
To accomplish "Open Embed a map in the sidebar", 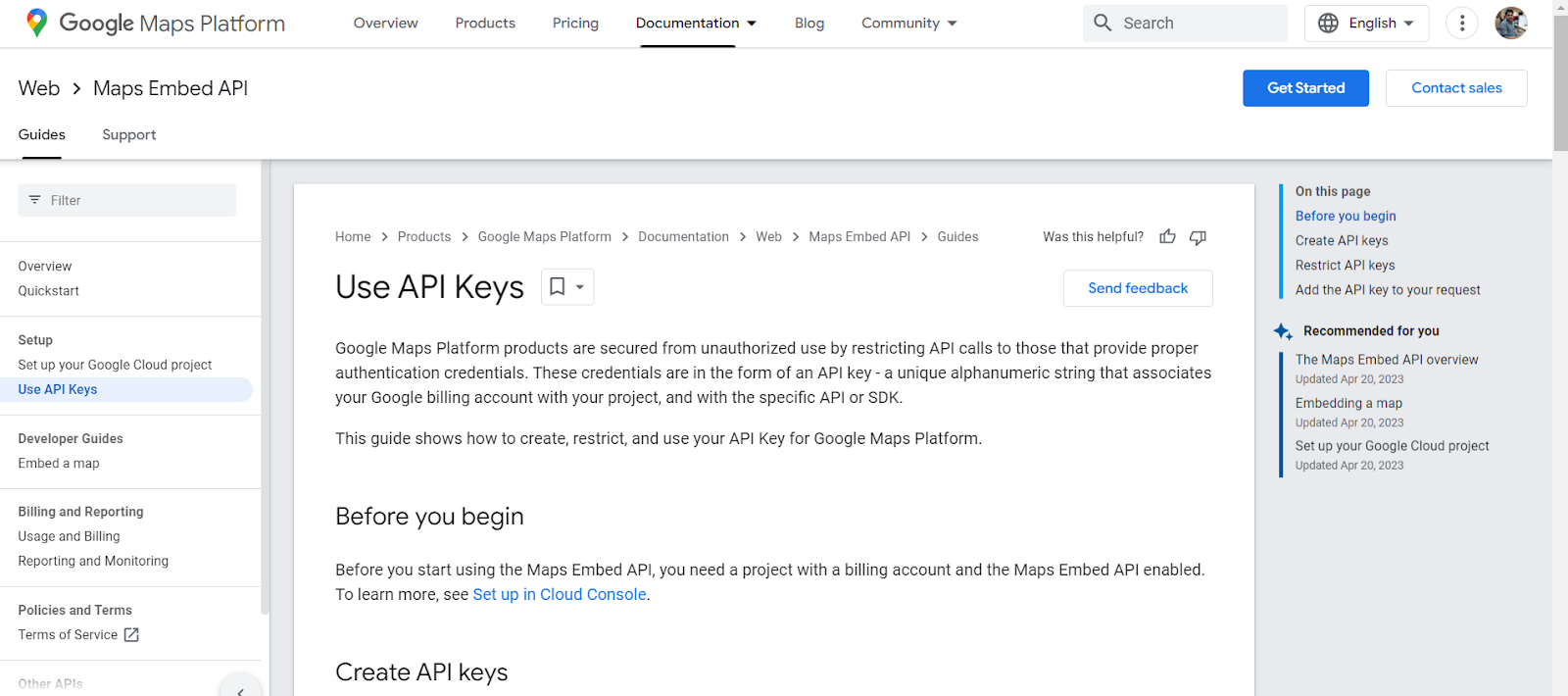I will point(59,463).
